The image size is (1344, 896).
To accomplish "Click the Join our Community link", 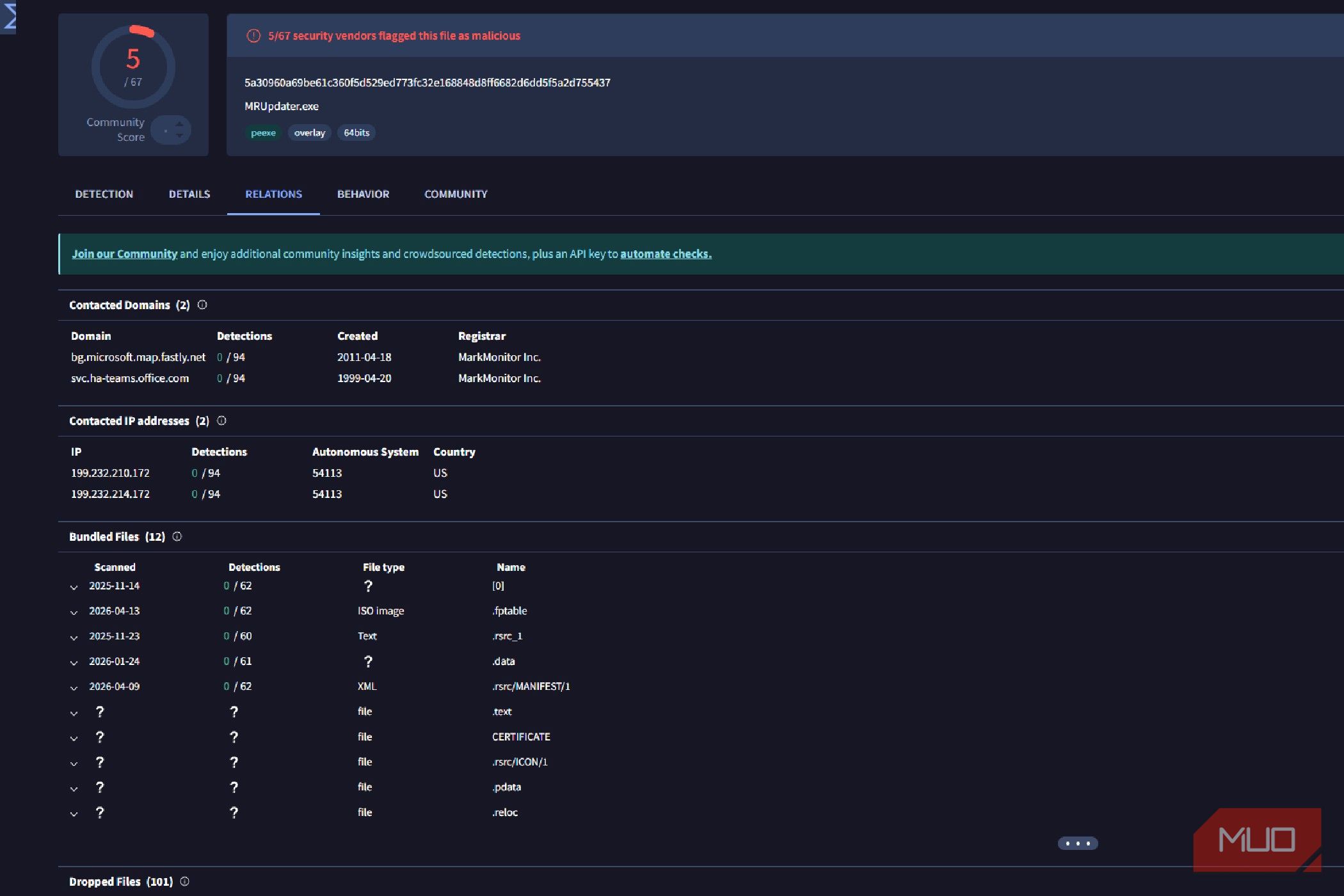I will pyautogui.click(x=124, y=254).
